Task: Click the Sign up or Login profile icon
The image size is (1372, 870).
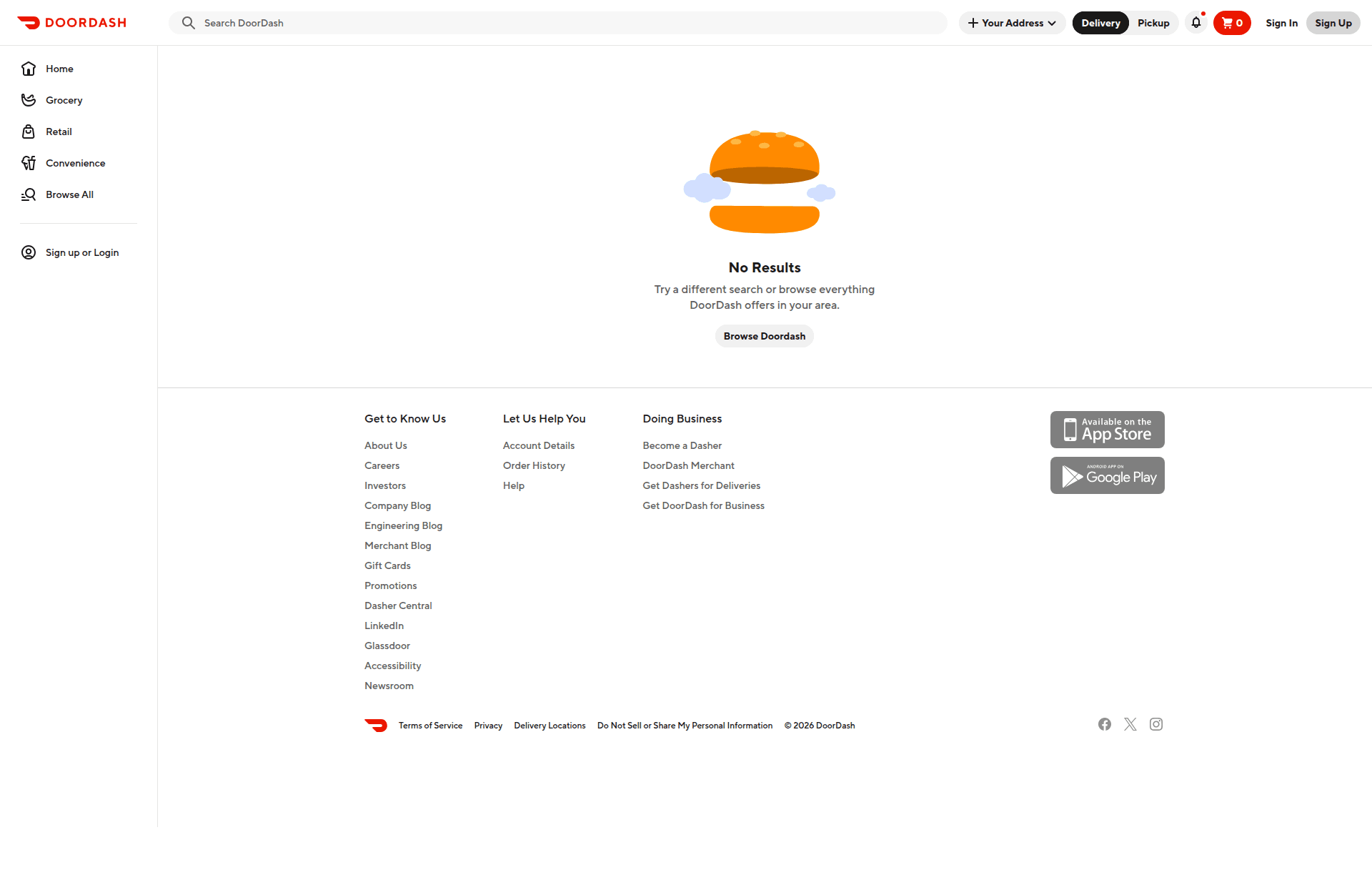Action: coord(29,252)
